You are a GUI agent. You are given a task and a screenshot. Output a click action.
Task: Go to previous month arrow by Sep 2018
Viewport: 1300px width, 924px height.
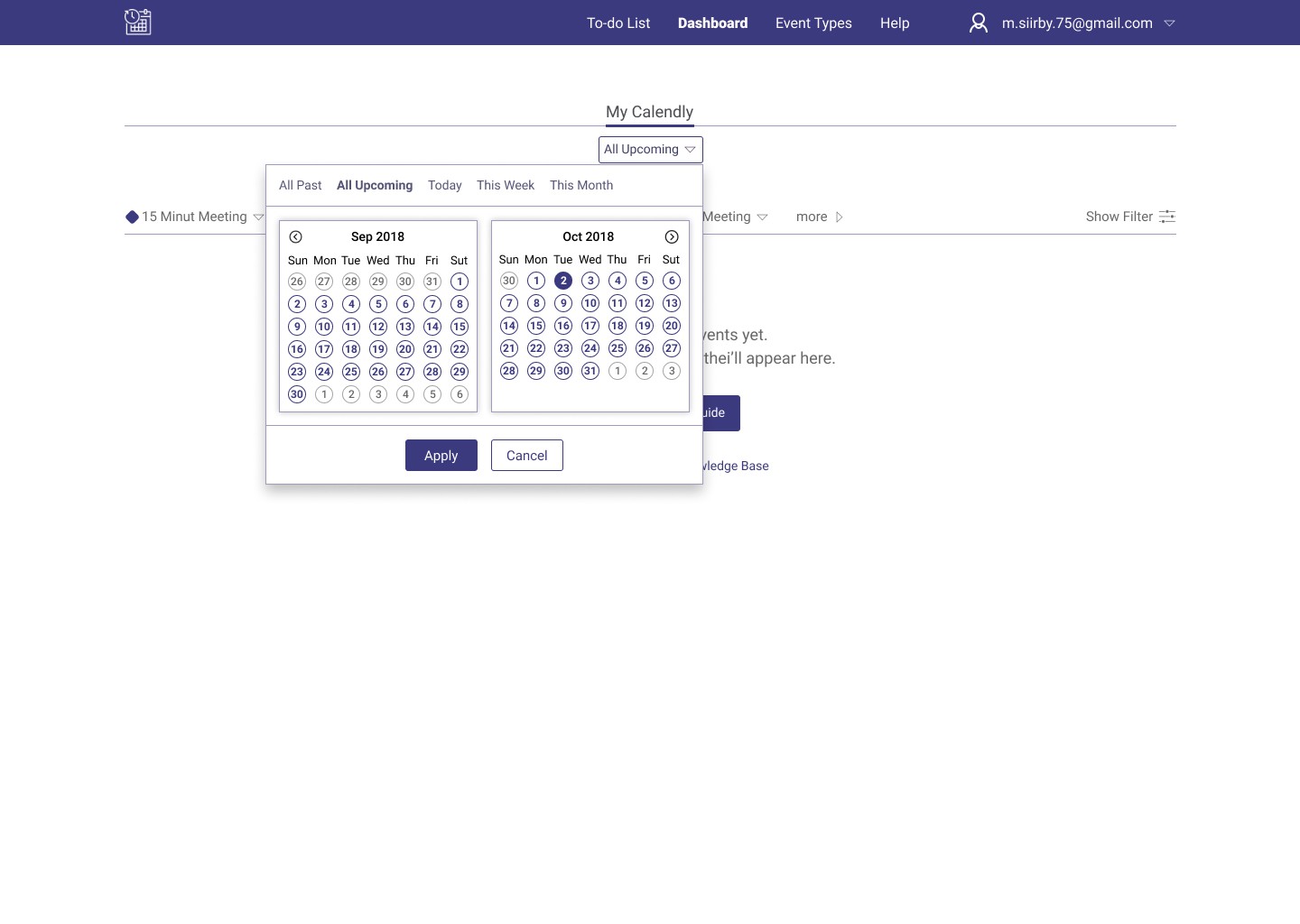click(x=295, y=236)
